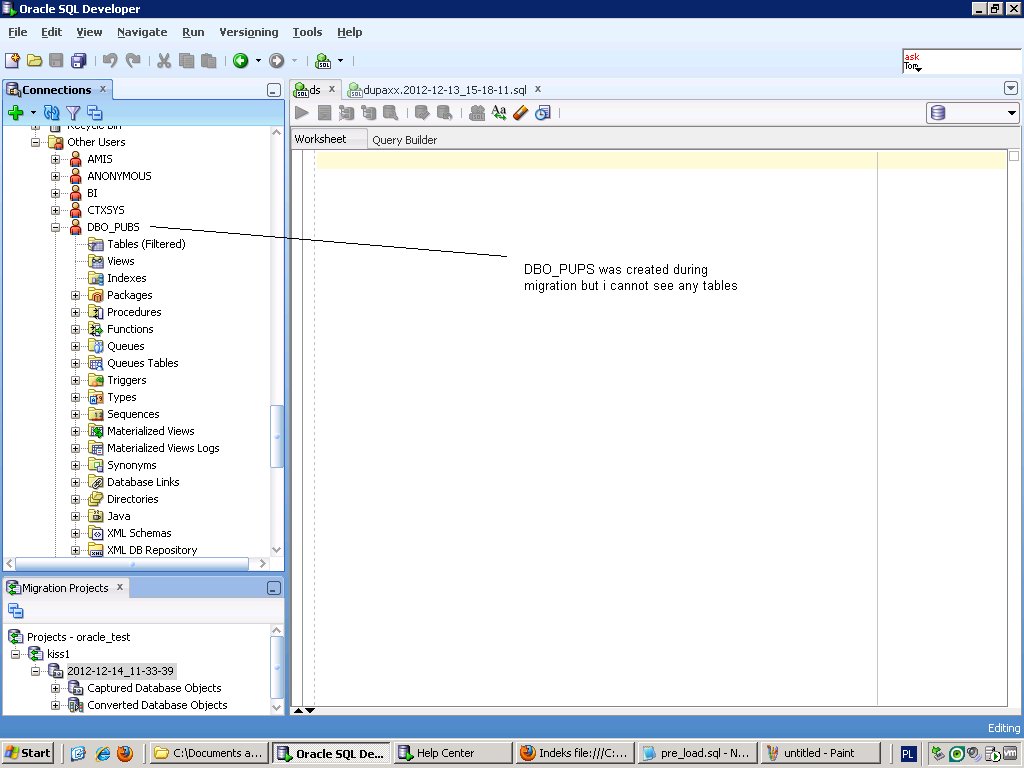Switch to the Query Builder tab
Viewport: 1024px width, 768px height.
click(x=404, y=140)
